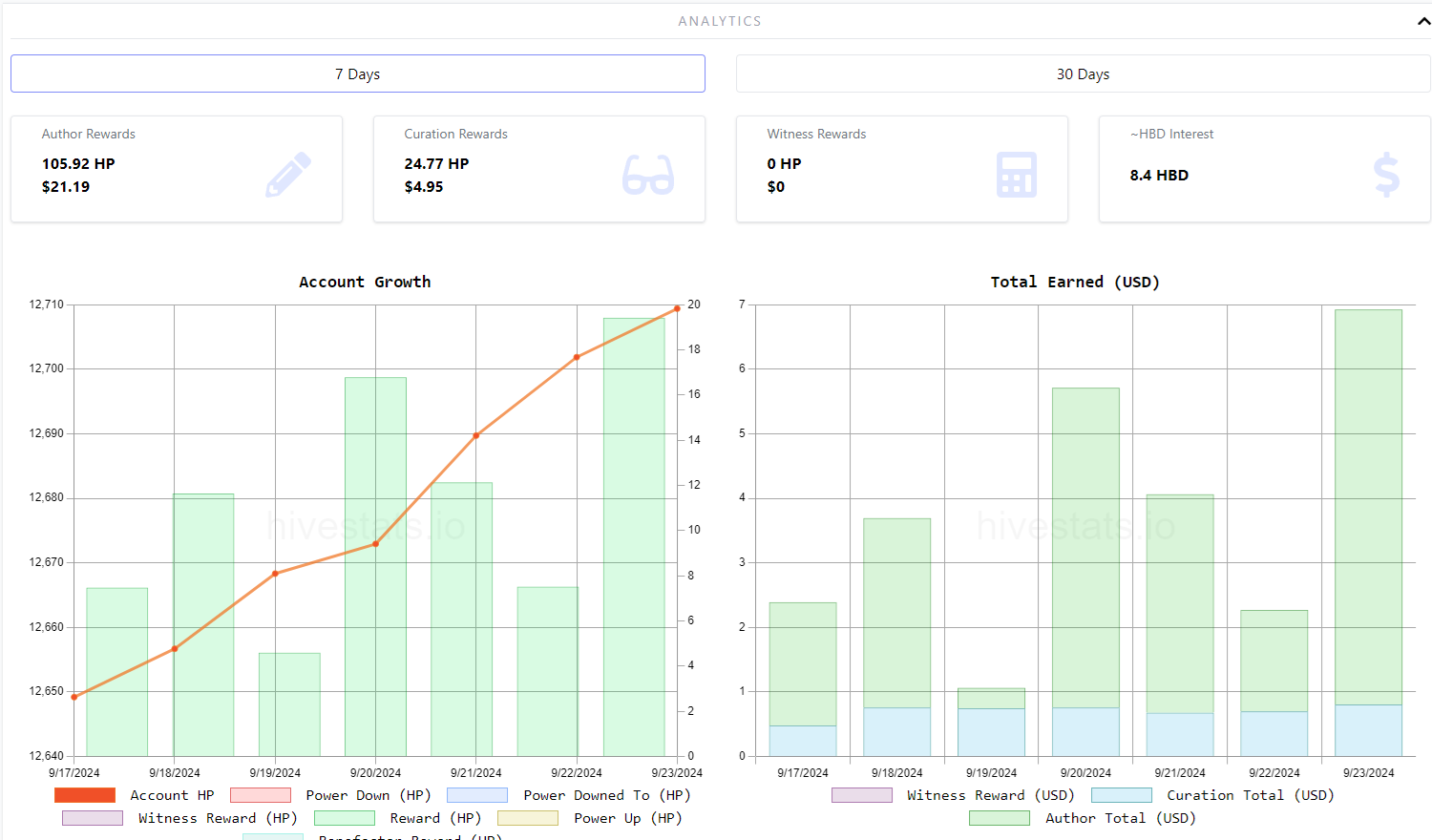Click the 9/23/2024 line point in Account Growth
The image size is (1432, 840).
tap(677, 308)
